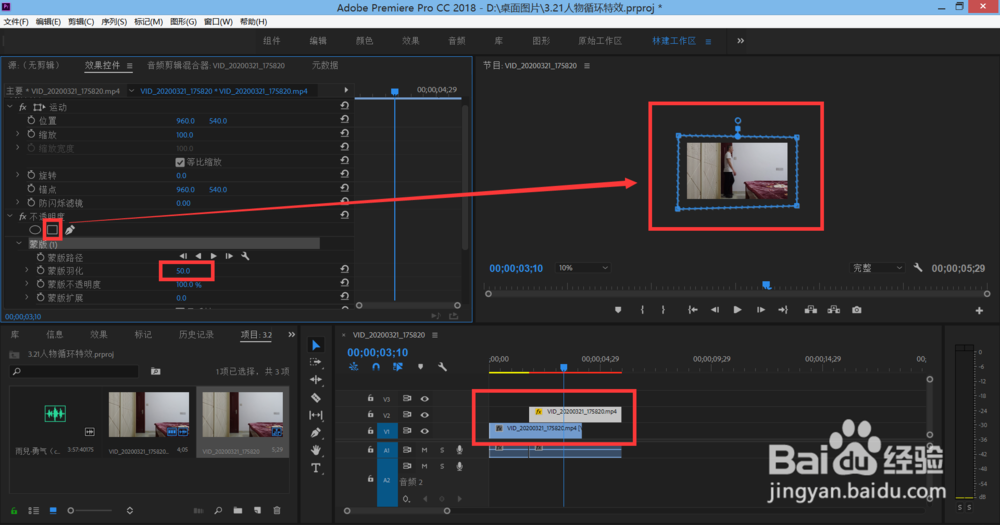Go to In point
This screenshot has width=1000, height=525.
pos(693,310)
